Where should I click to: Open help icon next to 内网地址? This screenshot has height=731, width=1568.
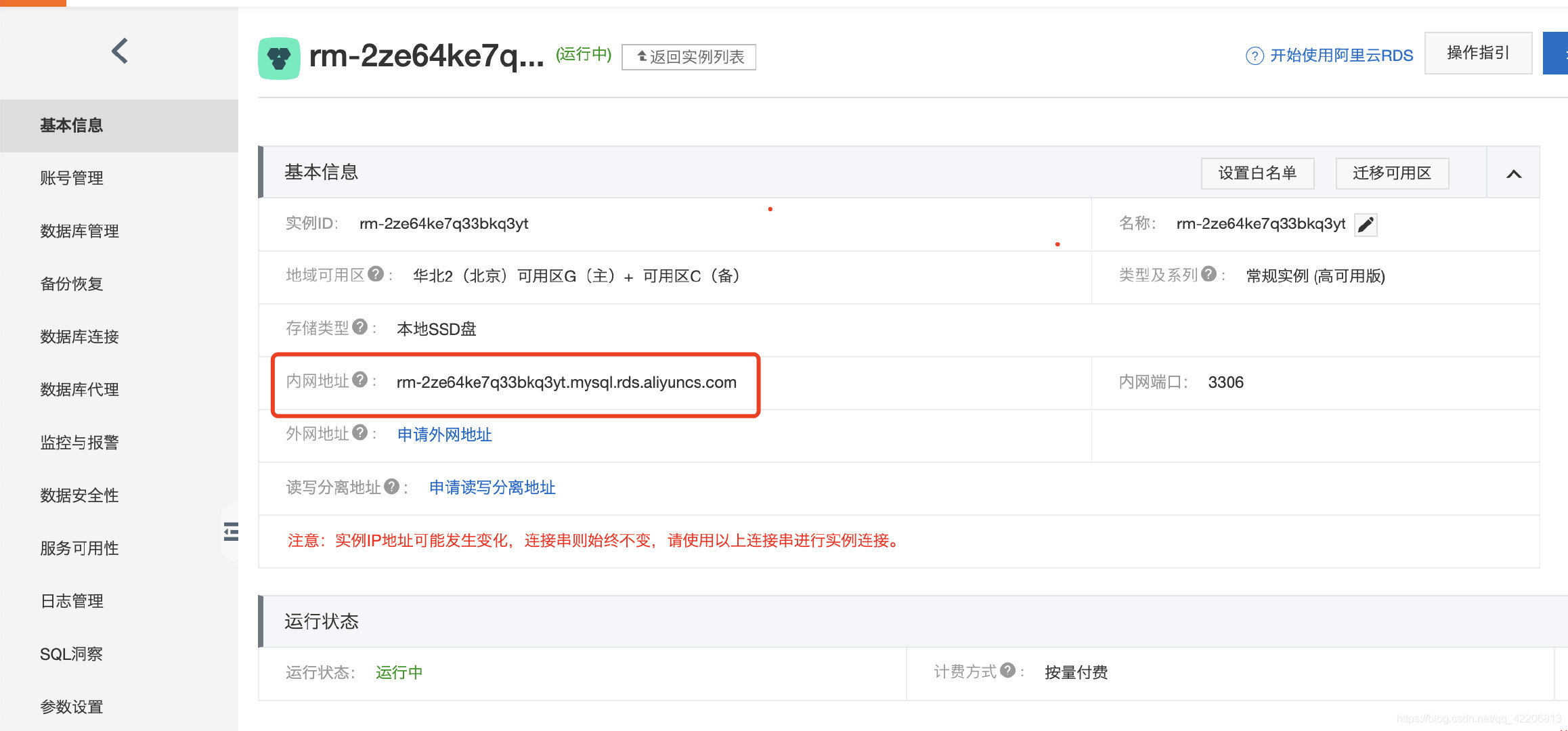(x=360, y=380)
